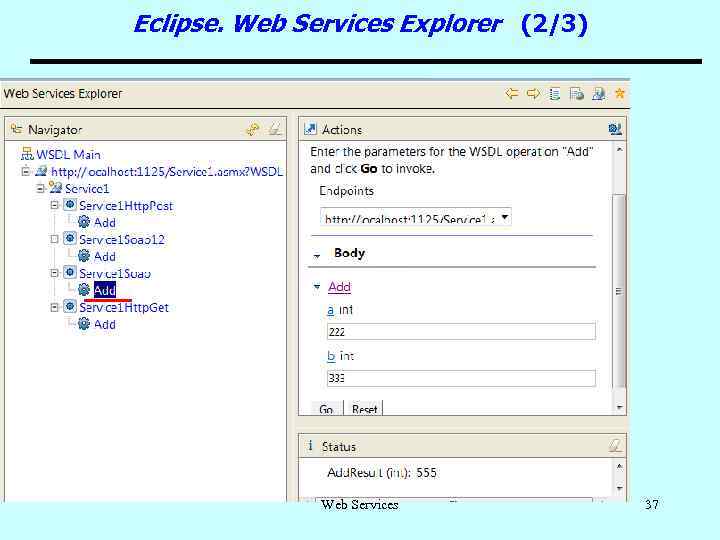The width and height of the screenshot is (720, 540).
Task: Click the Navigator panel header icon
Action: click(17, 129)
